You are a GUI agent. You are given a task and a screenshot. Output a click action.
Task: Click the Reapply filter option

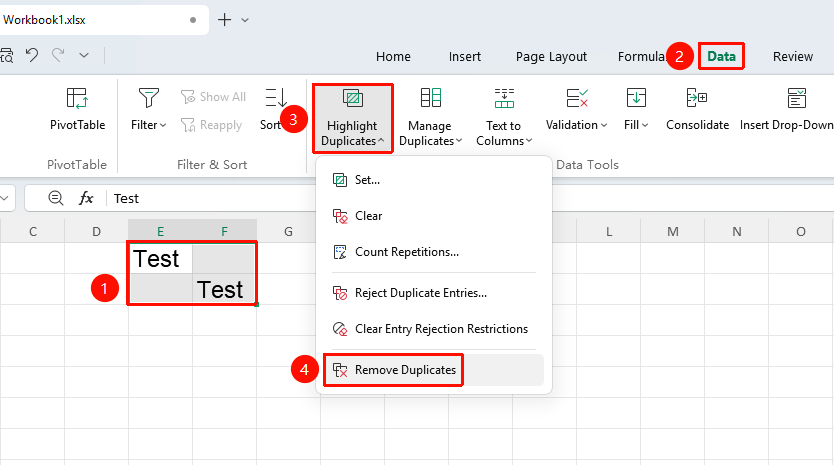point(212,125)
